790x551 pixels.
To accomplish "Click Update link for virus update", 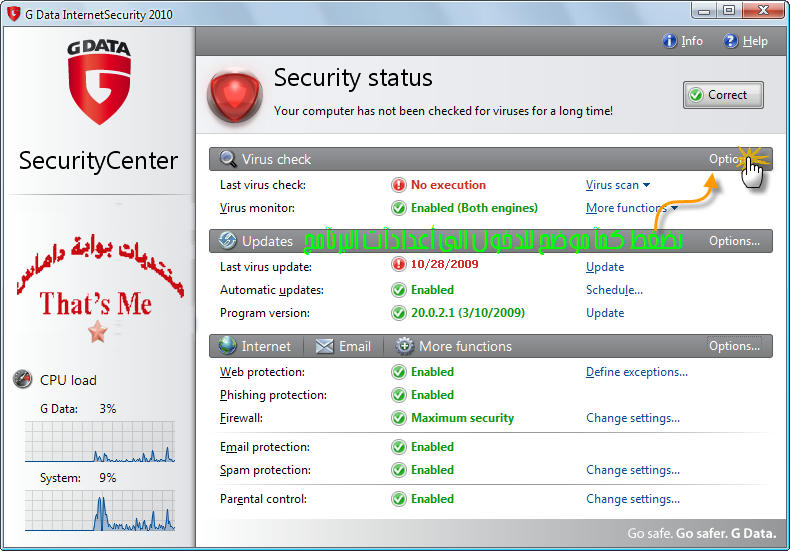I will tap(605, 267).
